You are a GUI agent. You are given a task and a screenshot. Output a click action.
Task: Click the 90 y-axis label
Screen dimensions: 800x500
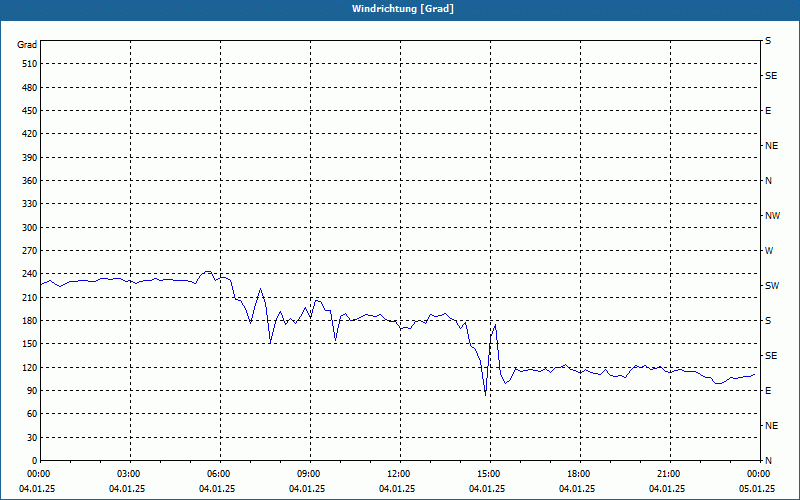point(32,390)
